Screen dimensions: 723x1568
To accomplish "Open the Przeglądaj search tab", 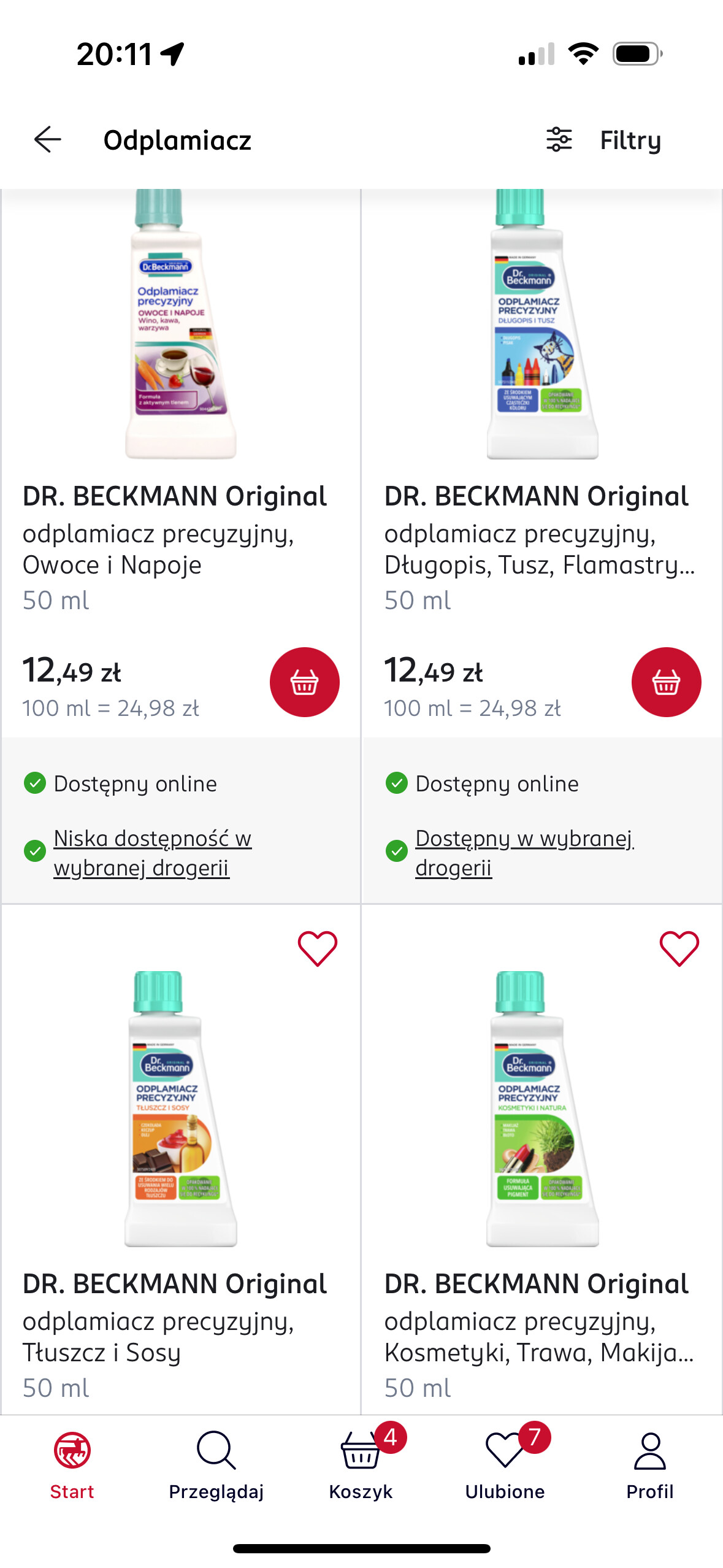I will click(216, 1465).
